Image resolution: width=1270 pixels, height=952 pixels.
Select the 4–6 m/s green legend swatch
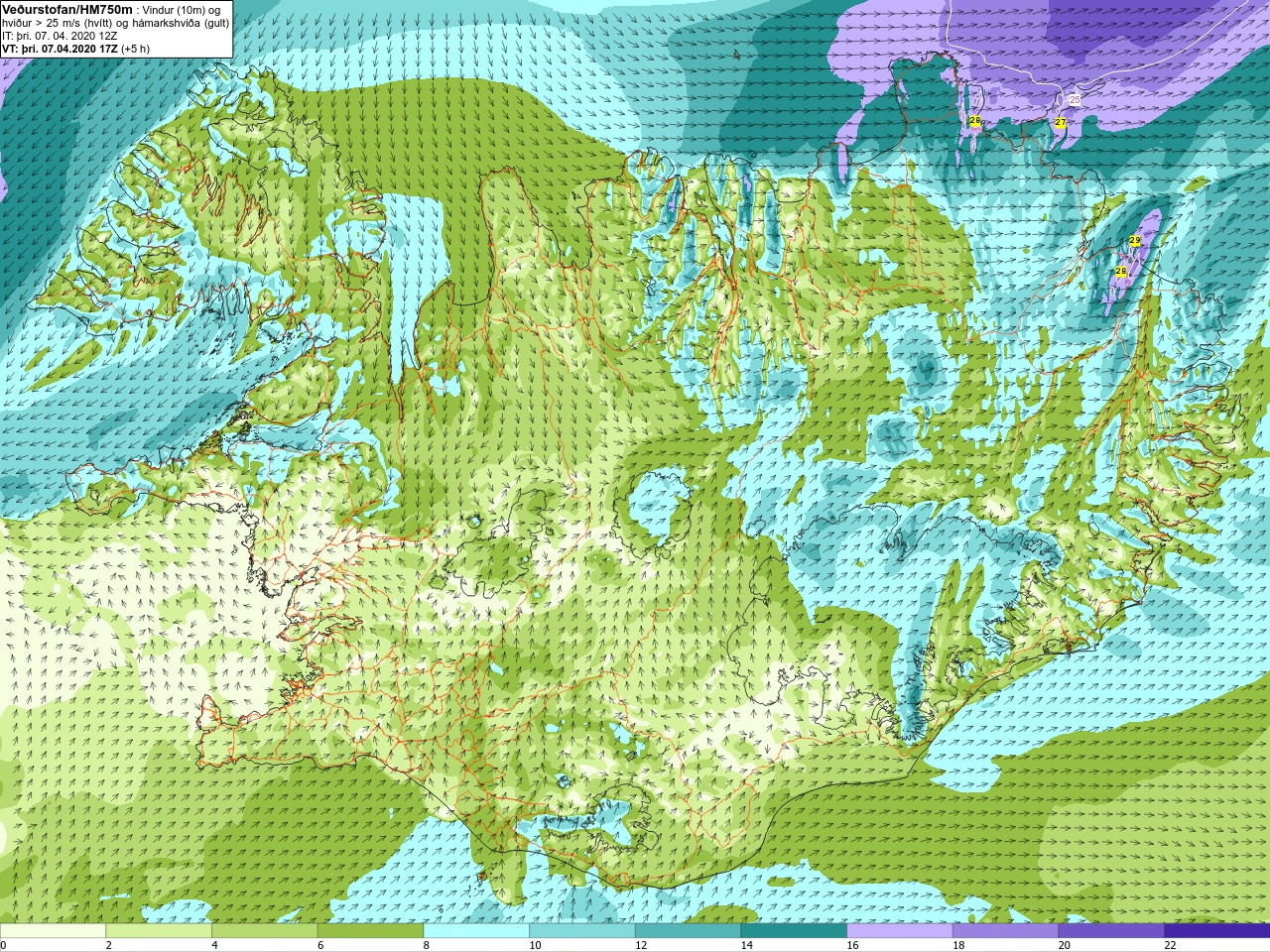click(x=265, y=931)
